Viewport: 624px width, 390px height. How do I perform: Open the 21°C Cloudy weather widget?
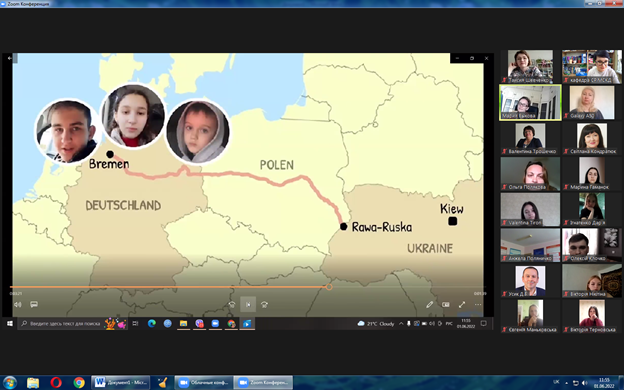coord(376,324)
